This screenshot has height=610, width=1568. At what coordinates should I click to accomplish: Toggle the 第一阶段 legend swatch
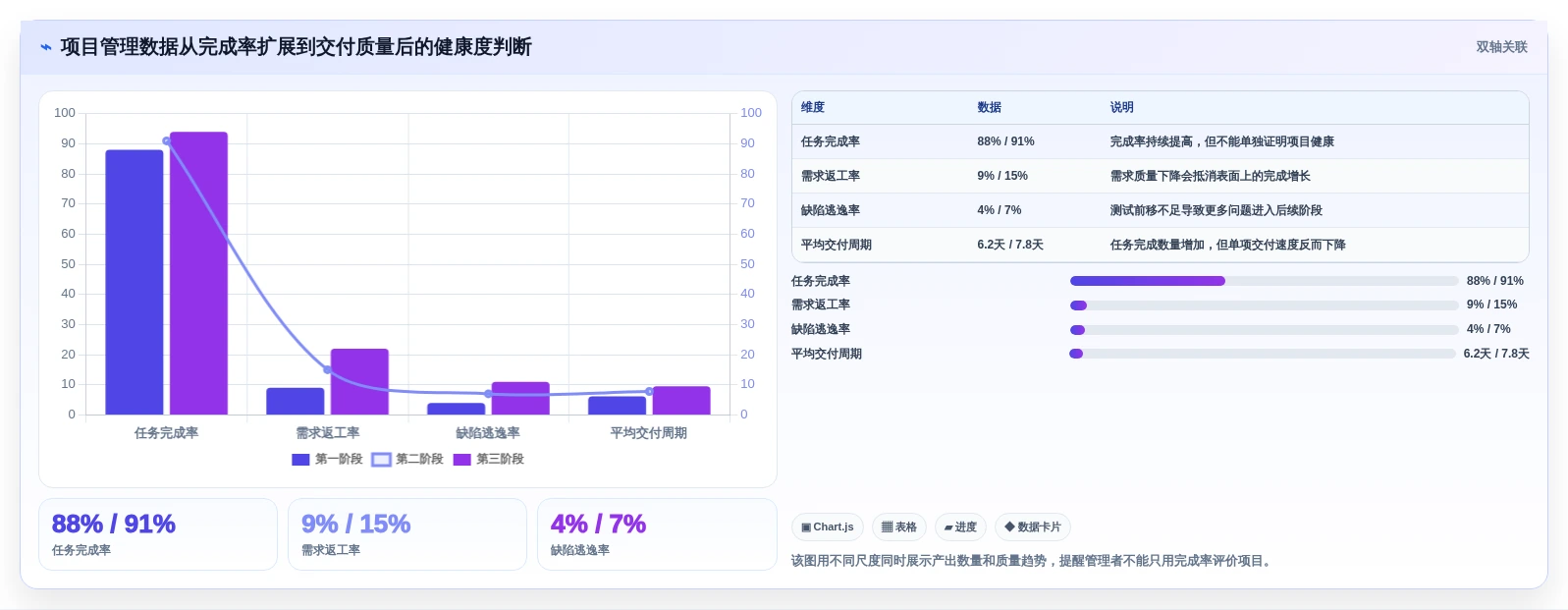point(300,460)
